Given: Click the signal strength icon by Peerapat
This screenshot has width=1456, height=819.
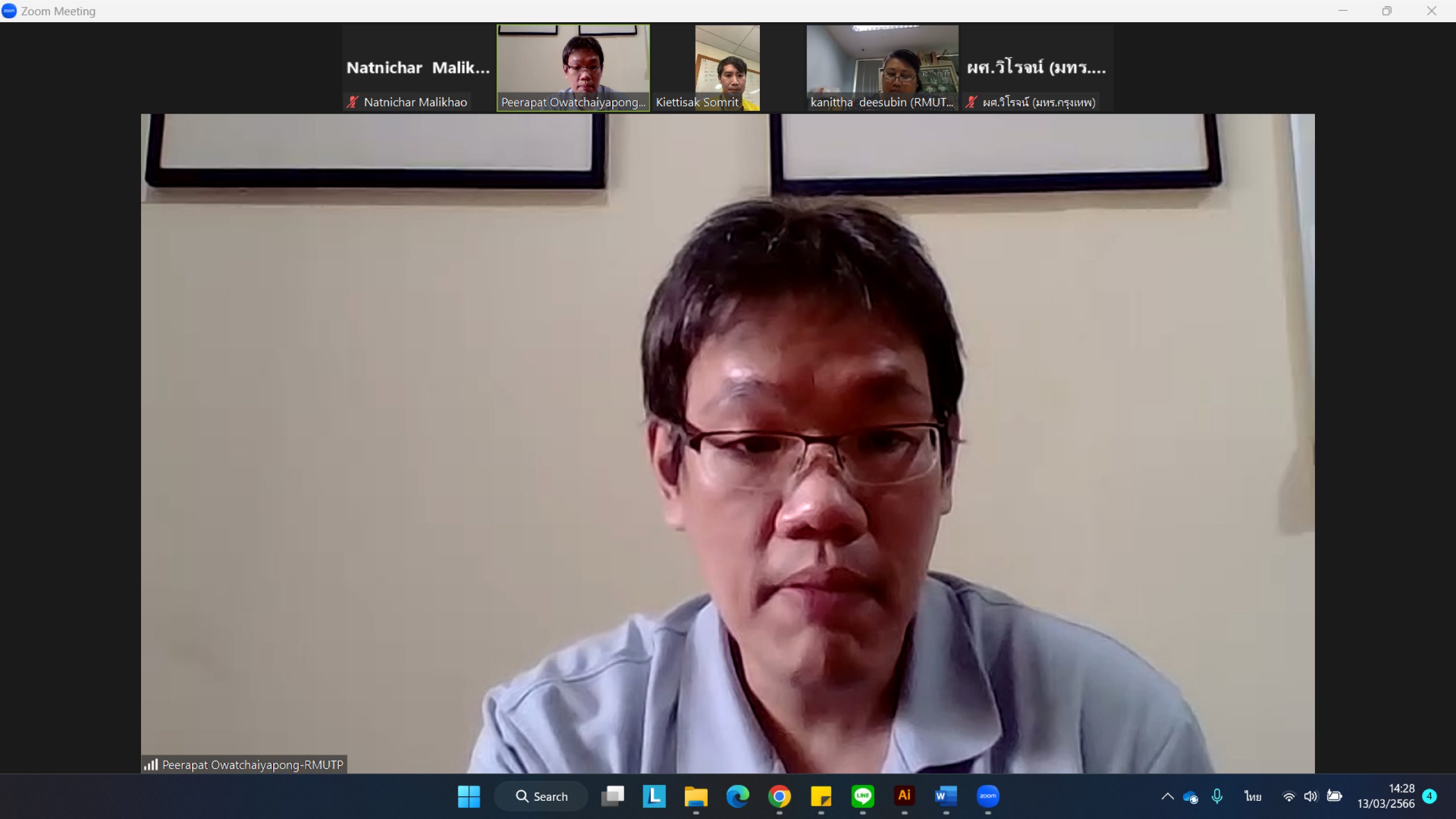Looking at the screenshot, I should point(151,765).
